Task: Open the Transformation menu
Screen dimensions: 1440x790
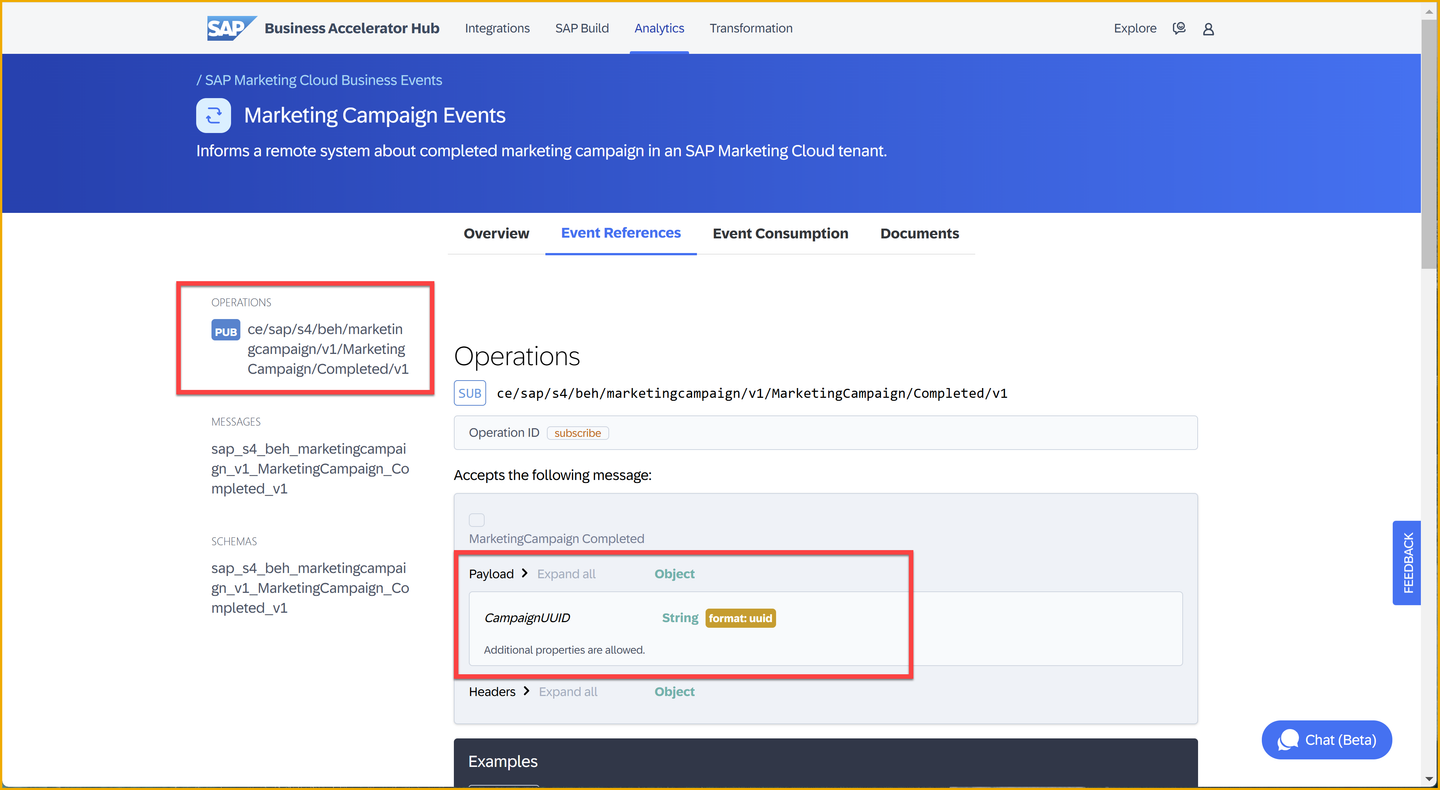Action: click(x=751, y=28)
